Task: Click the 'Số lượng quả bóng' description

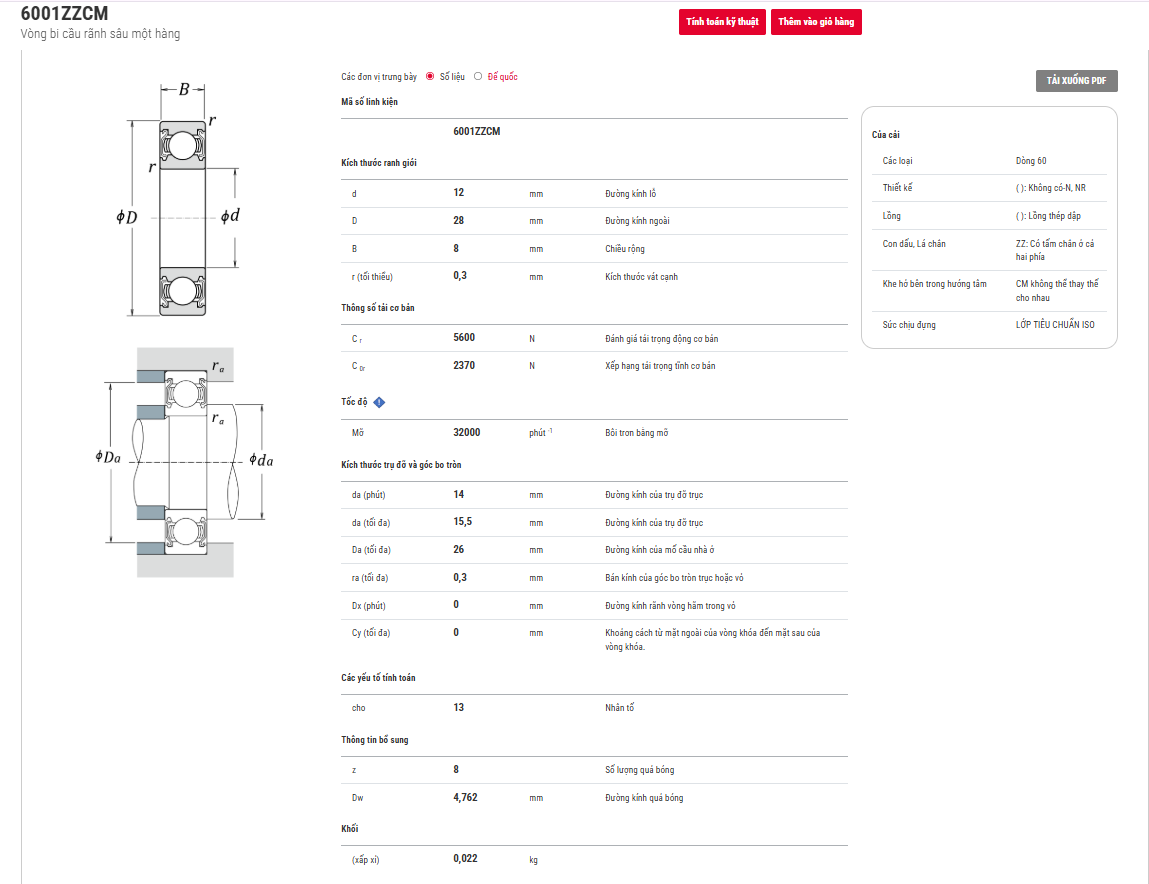Action: (x=639, y=770)
